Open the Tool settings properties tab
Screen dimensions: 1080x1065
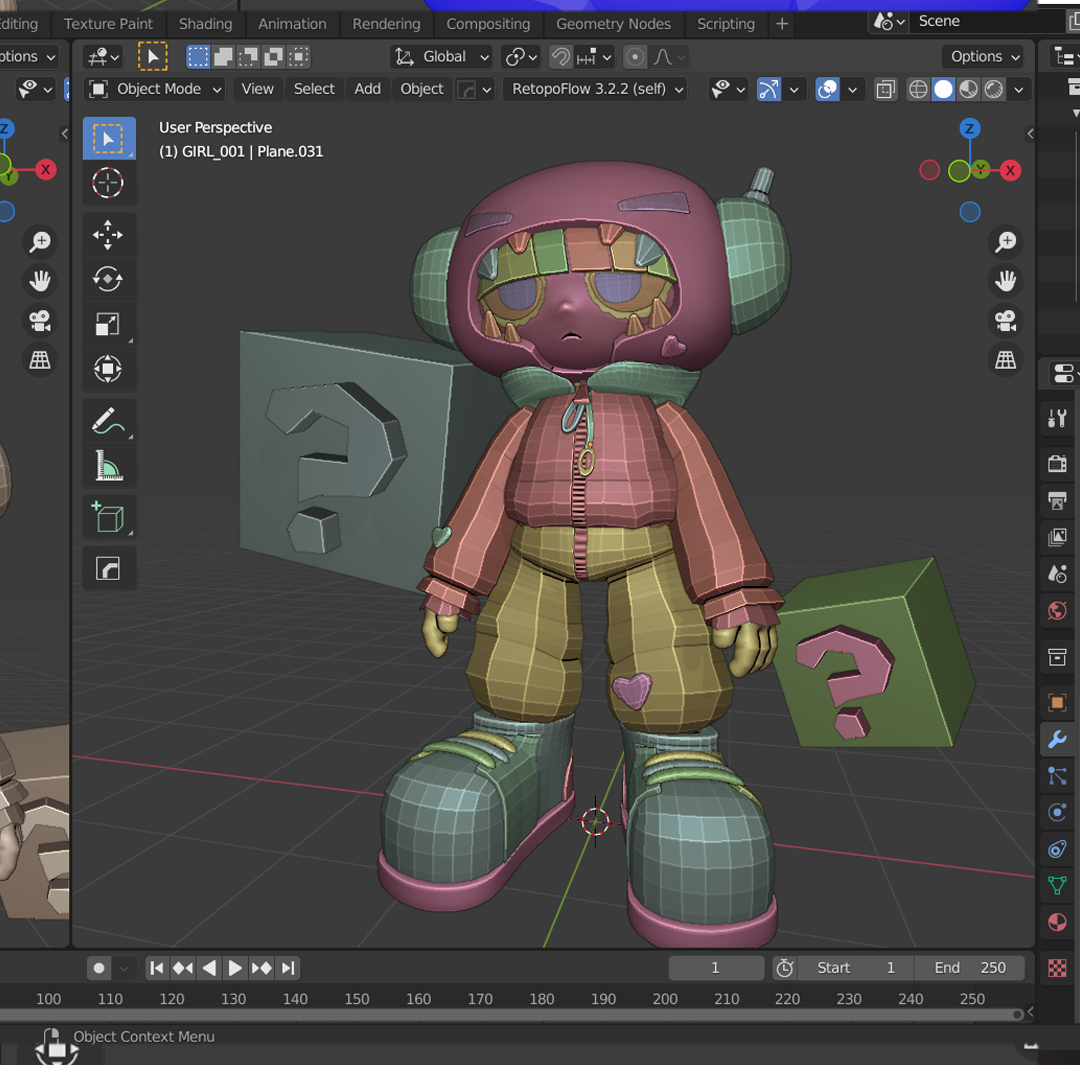pyautogui.click(x=1057, y=417)
